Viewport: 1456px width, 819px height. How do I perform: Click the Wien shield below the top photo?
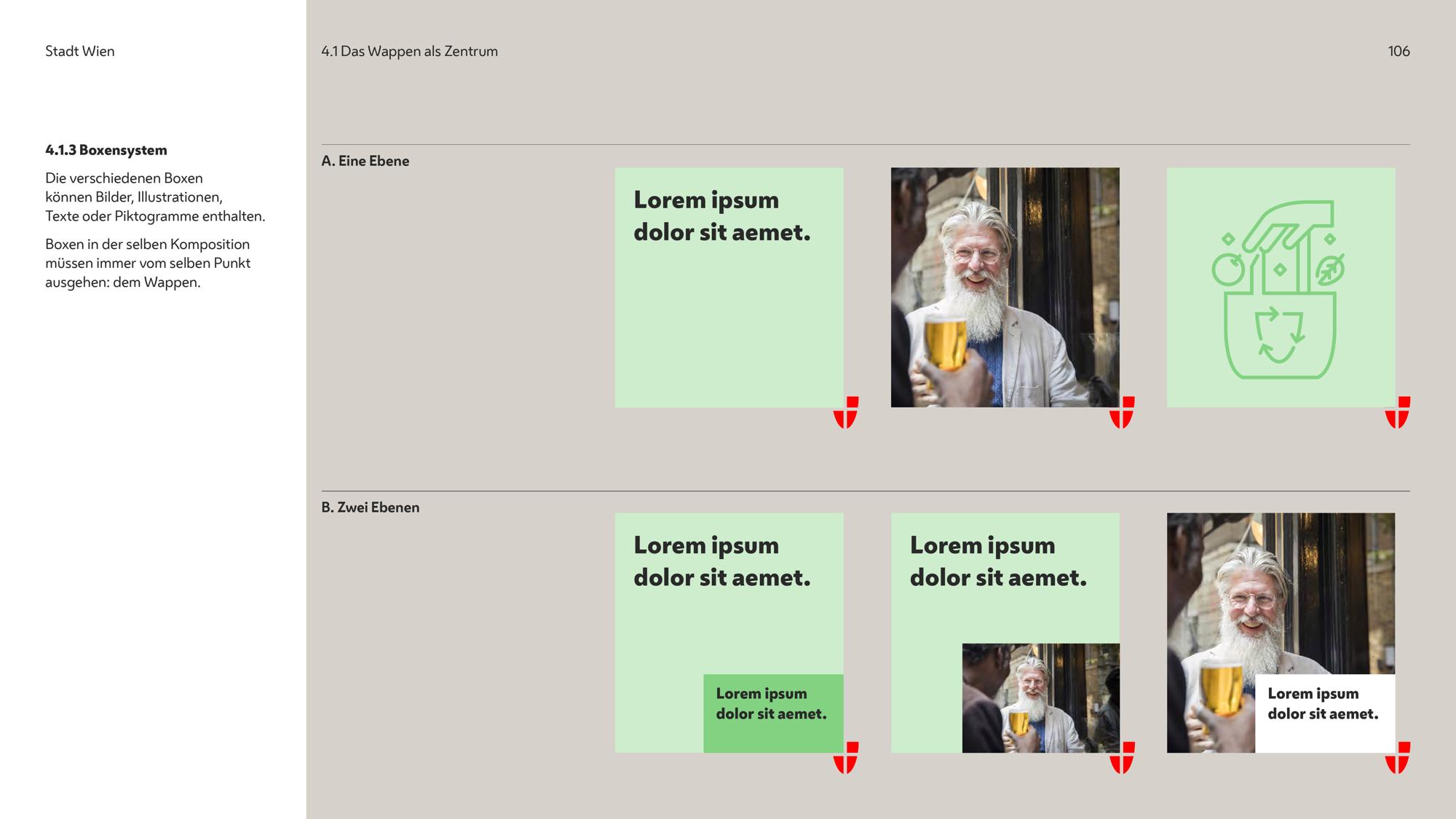tap(1122, 413)
